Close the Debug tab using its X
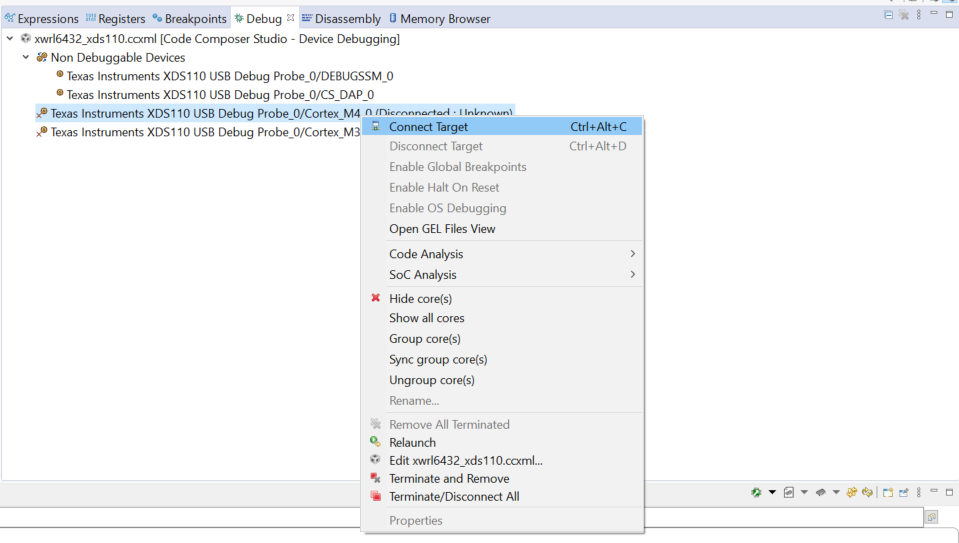 point(291,18)
